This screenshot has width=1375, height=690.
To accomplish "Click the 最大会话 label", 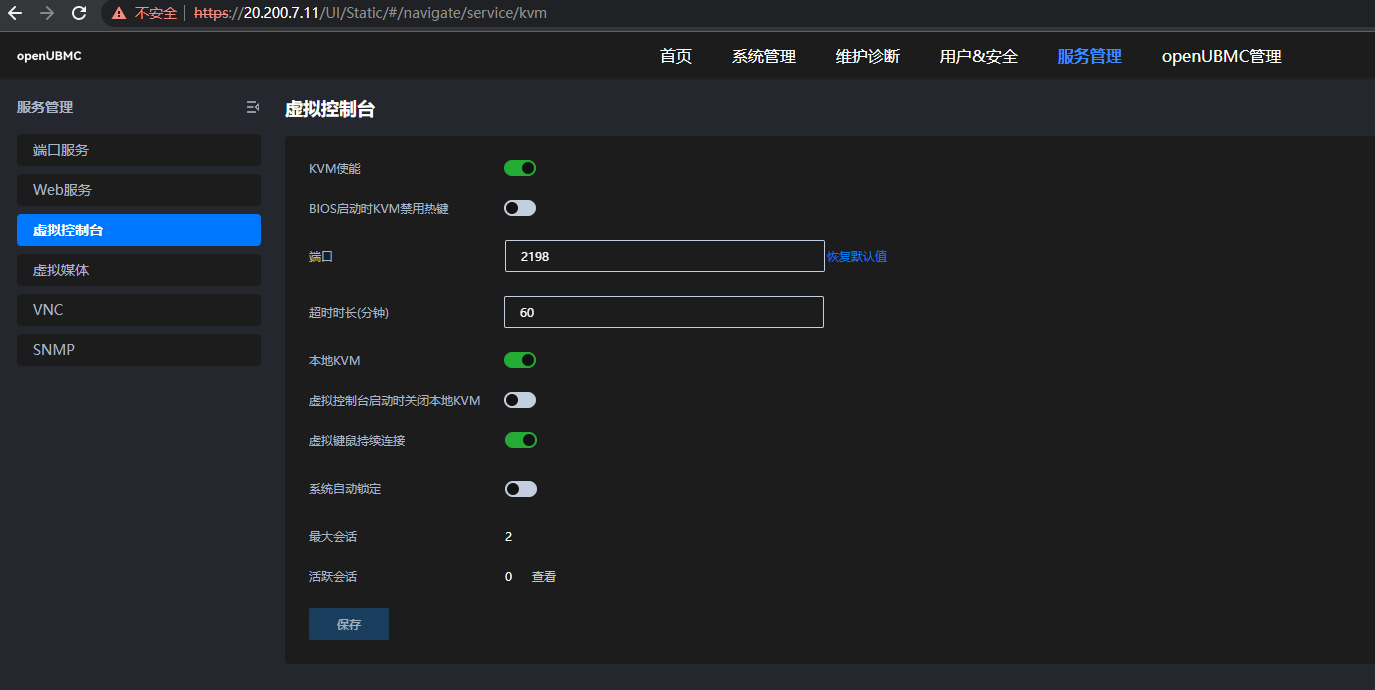I will [333, 537].
